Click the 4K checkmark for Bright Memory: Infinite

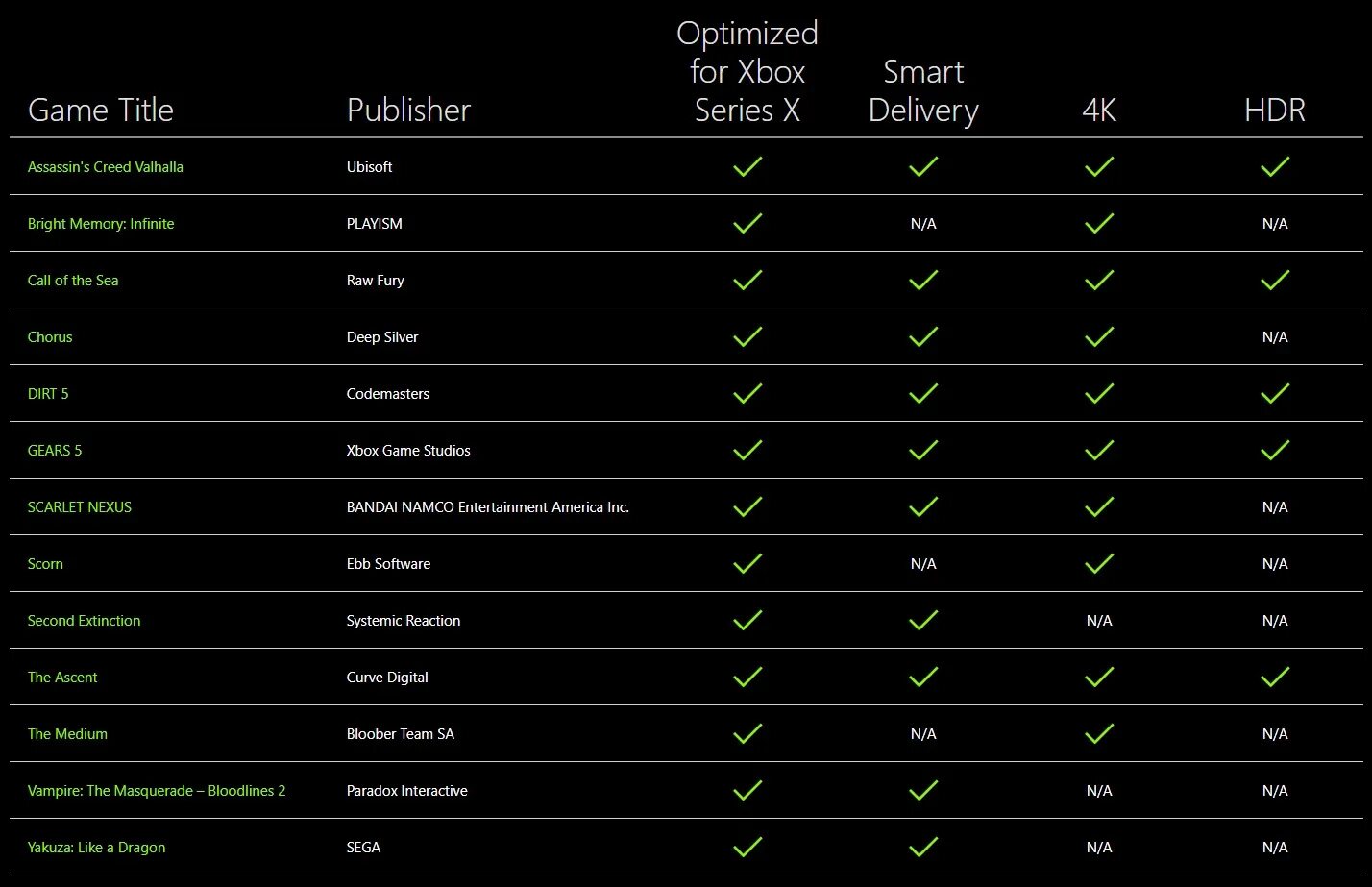(x=1099, y=223)
